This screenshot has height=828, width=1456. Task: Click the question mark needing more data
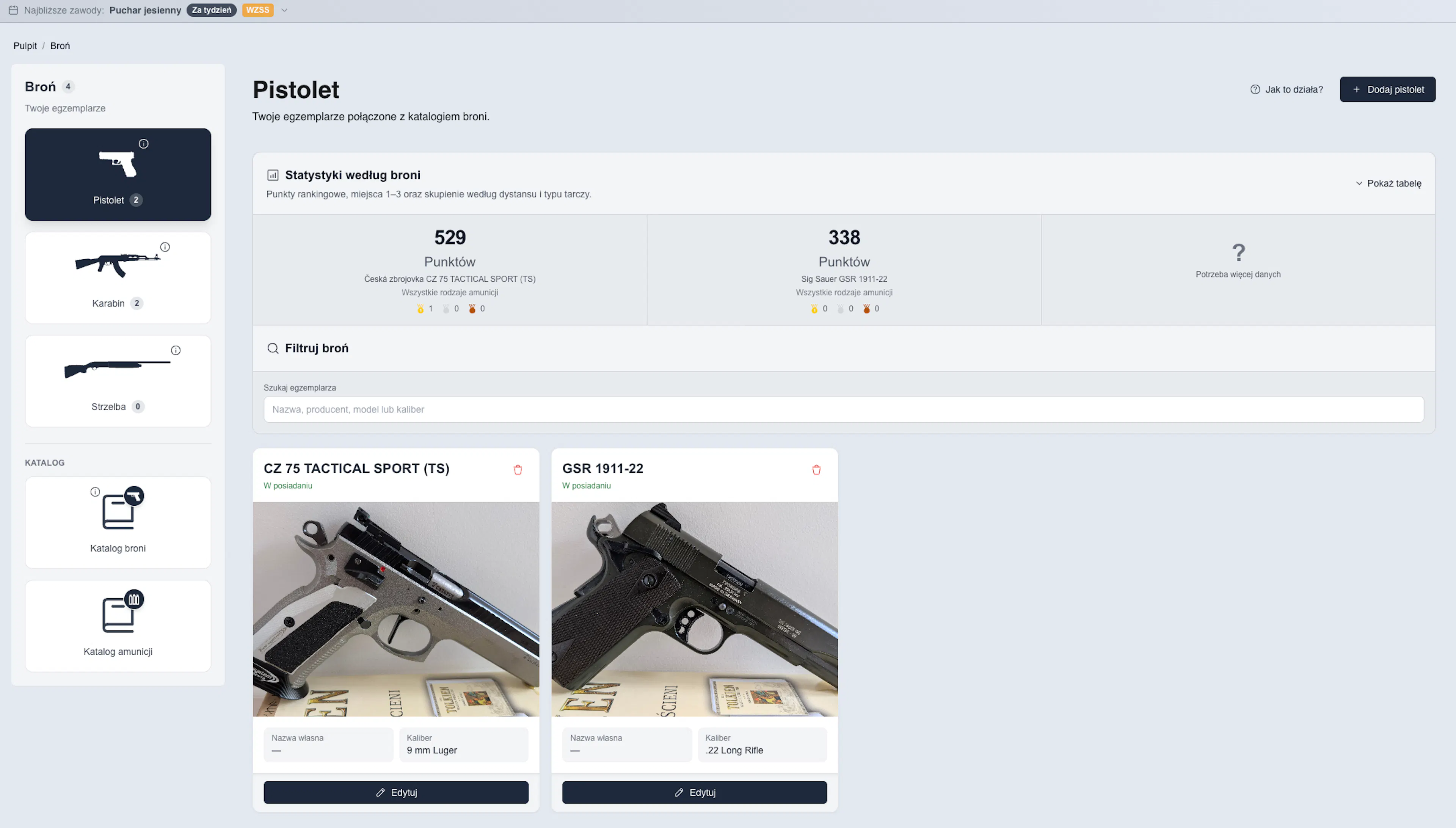point(1238,252)
